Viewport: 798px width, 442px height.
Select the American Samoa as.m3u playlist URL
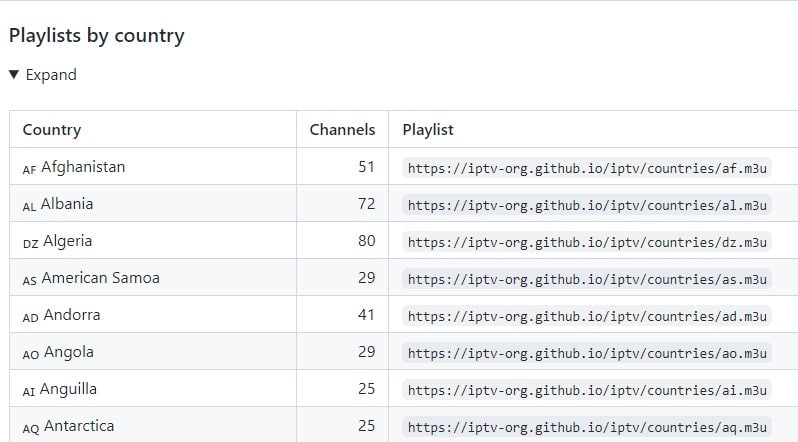[x=587, y=279]
